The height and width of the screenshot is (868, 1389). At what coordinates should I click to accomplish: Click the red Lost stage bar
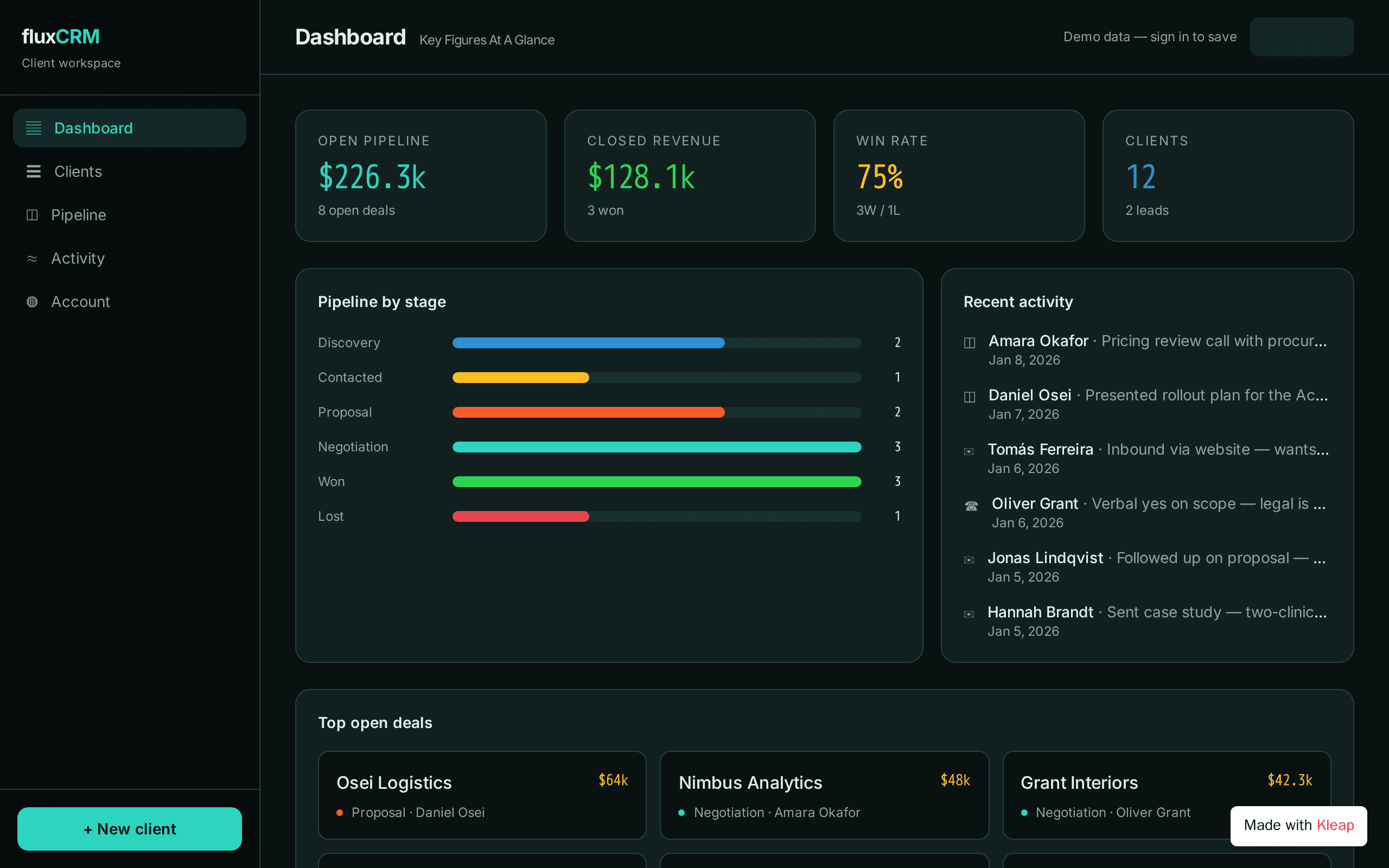pyautogui.click(x=520, y=516)
